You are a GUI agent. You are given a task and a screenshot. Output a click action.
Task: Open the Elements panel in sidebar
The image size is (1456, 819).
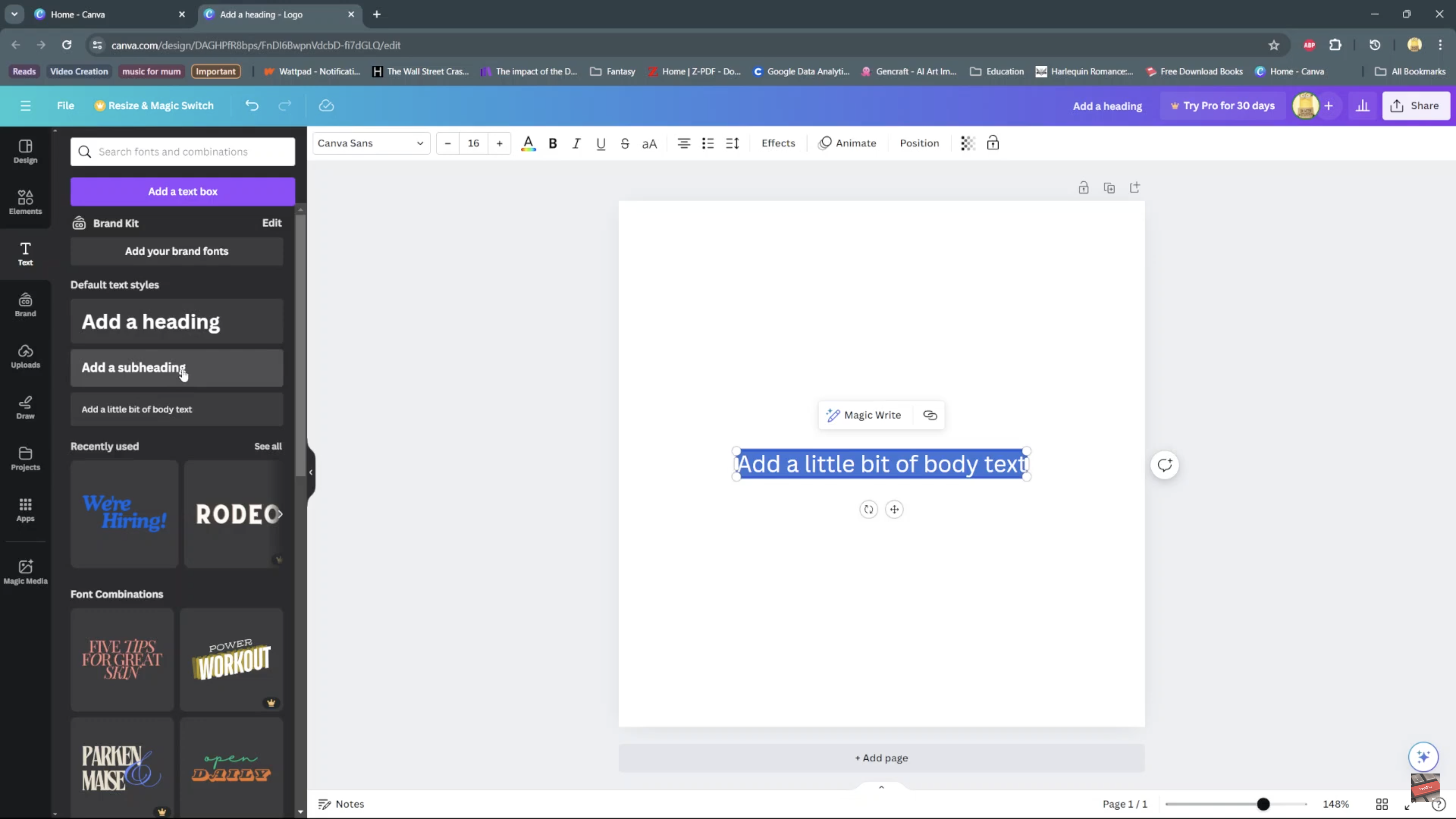[26, 202]
